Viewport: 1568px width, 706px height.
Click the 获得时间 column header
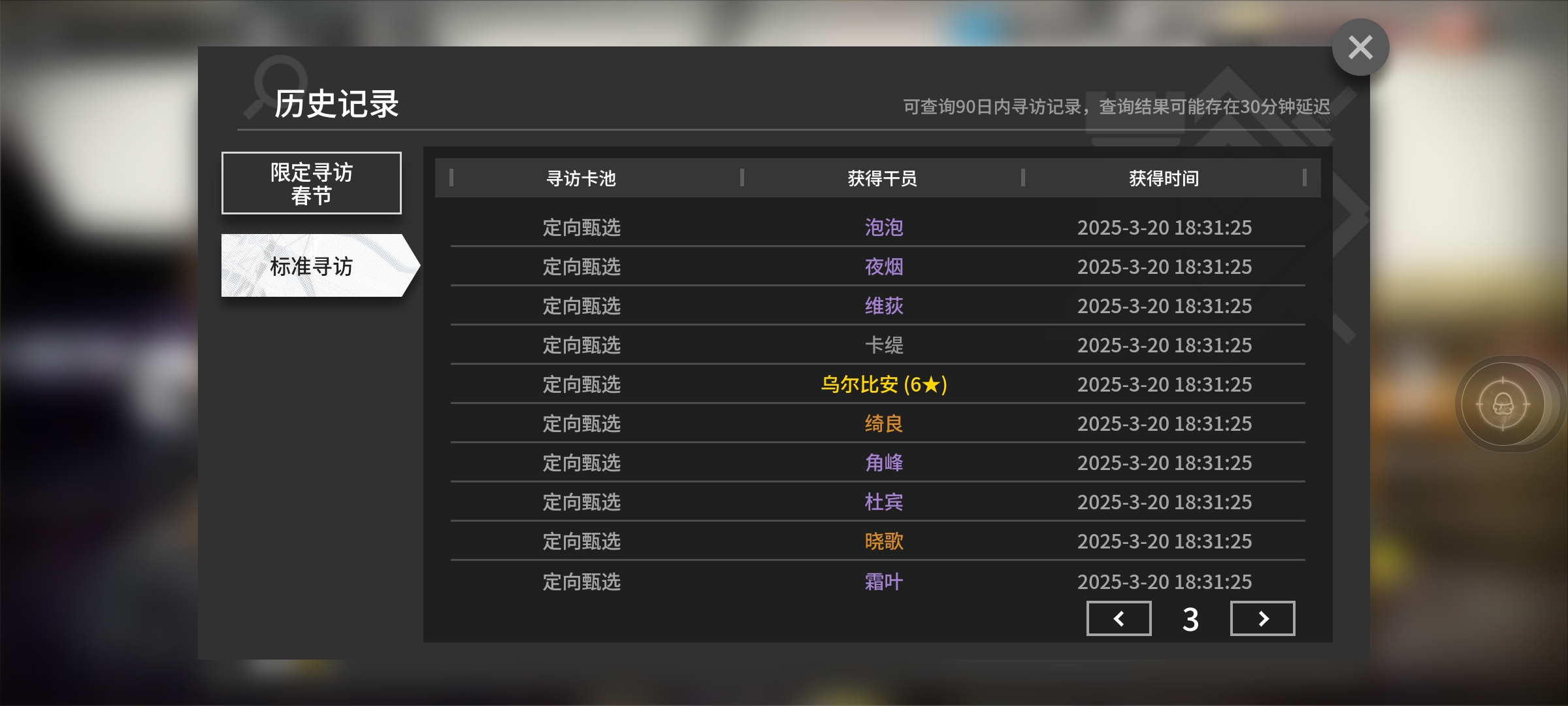(1164, 178)
